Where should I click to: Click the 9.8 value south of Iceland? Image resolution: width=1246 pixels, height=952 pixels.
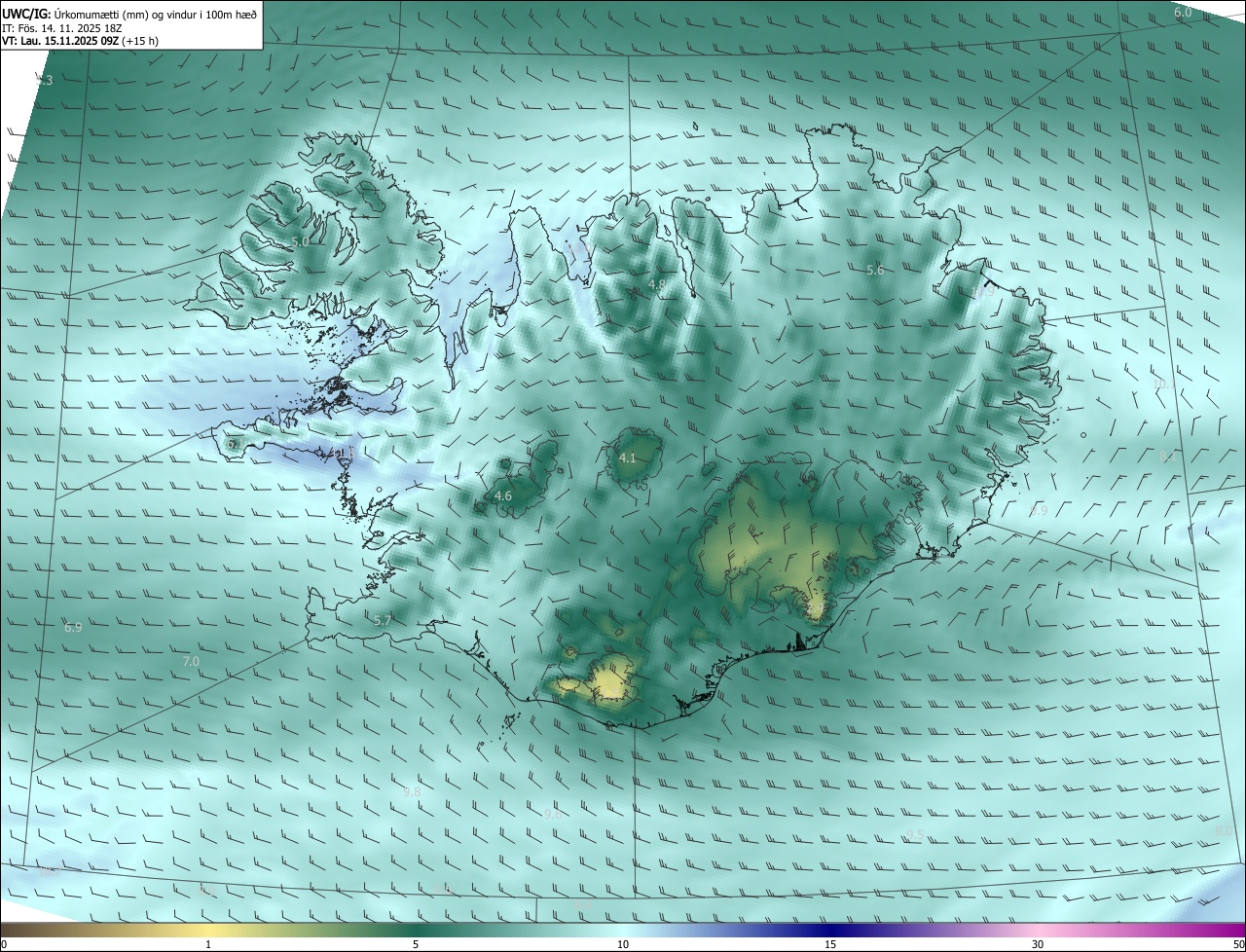[x=412, y=792]
